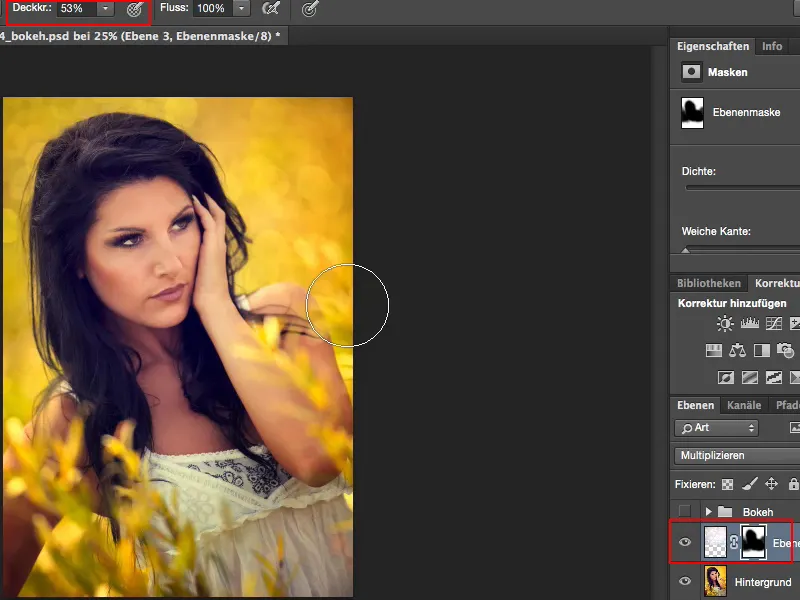Screen dimensions: 800x600
Task: Hide the Ebene 3 layer via eye icon
Action: pyautogui.click(x=685, y=543)
